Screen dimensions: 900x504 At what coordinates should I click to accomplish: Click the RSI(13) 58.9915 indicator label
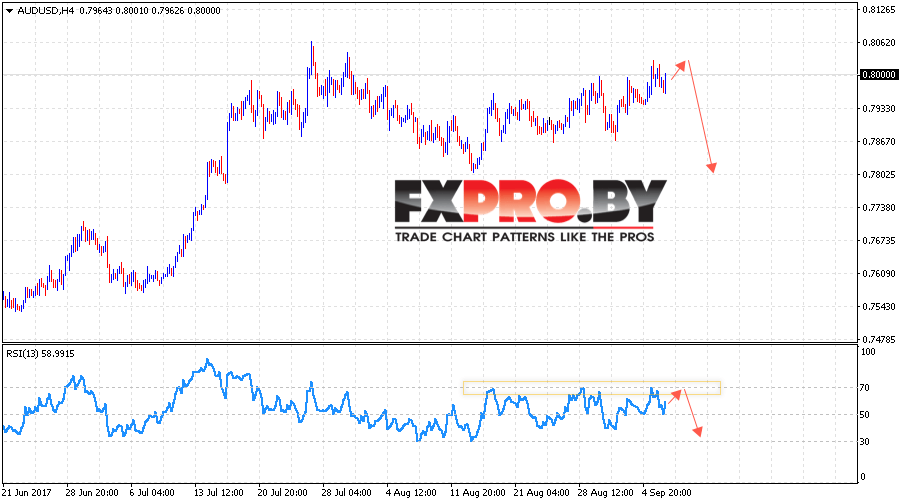[x=40, y=354]
